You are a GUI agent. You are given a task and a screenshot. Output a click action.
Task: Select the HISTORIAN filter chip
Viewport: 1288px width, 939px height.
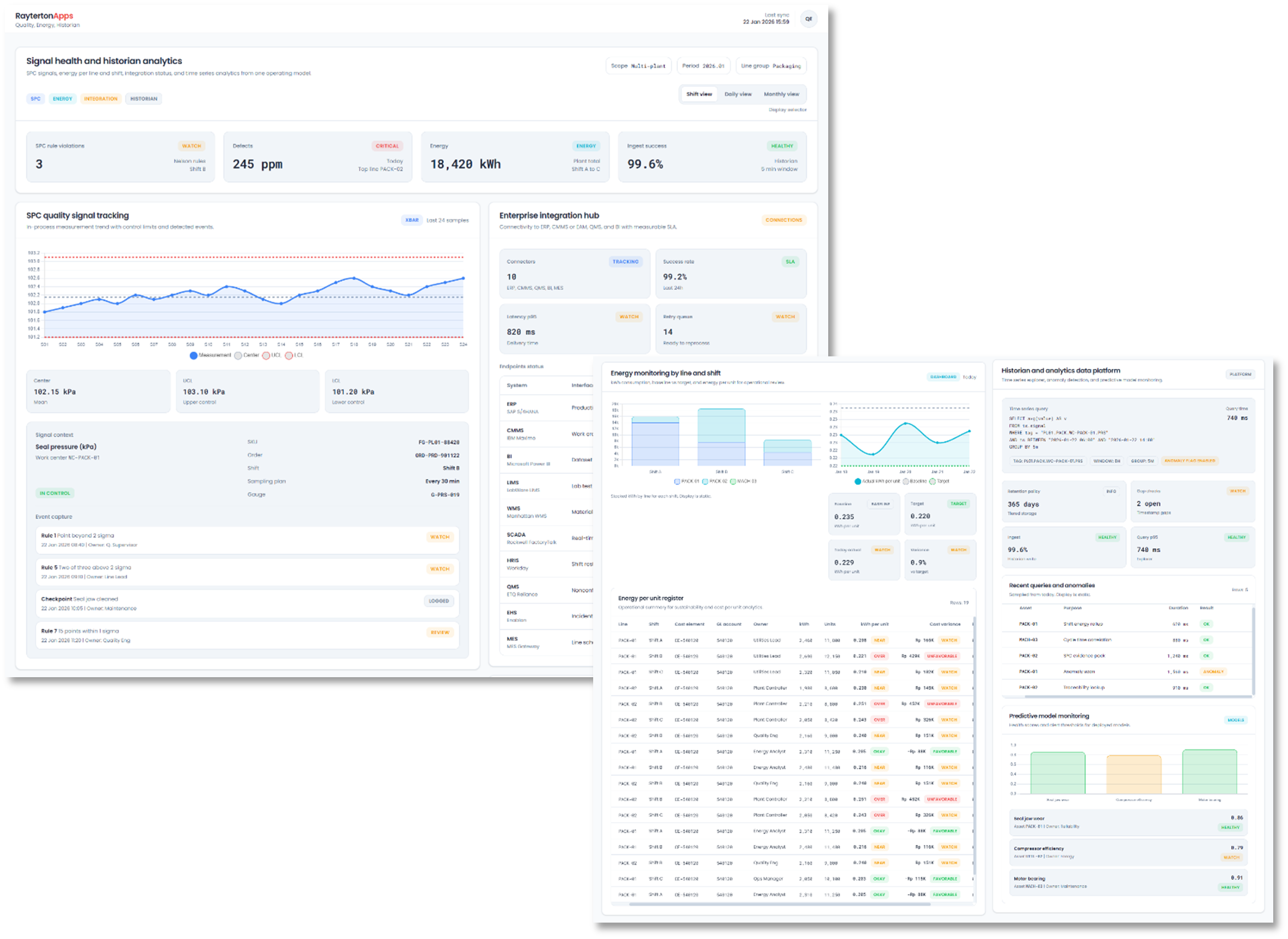click(x=143, y=98)
